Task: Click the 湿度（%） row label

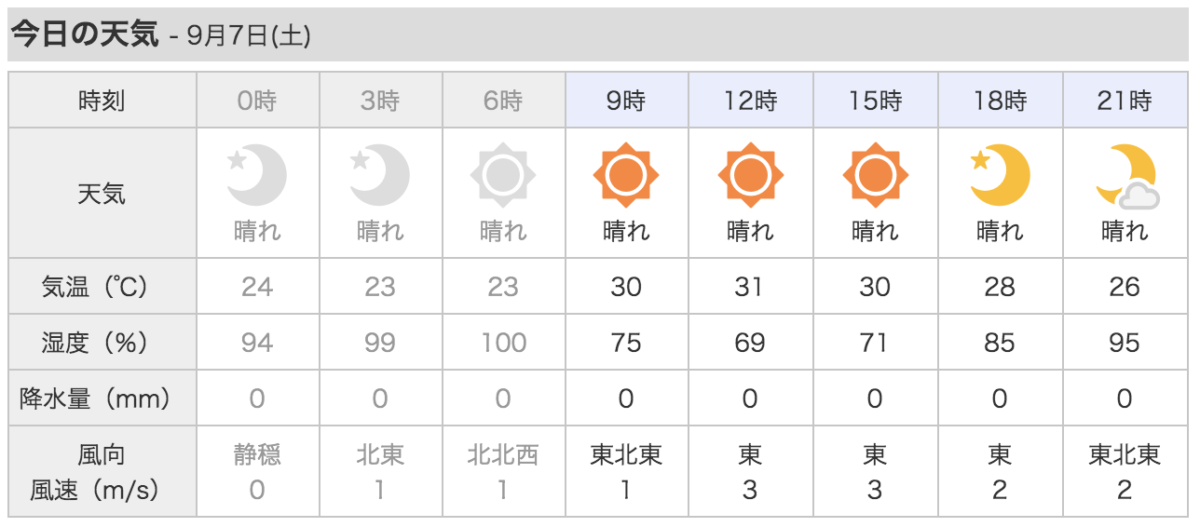Action: pyautogui.click(x=102, y=343)
